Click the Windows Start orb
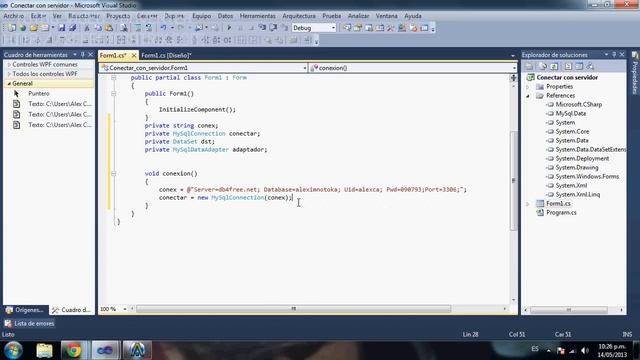640x360 pixels. 13,350
